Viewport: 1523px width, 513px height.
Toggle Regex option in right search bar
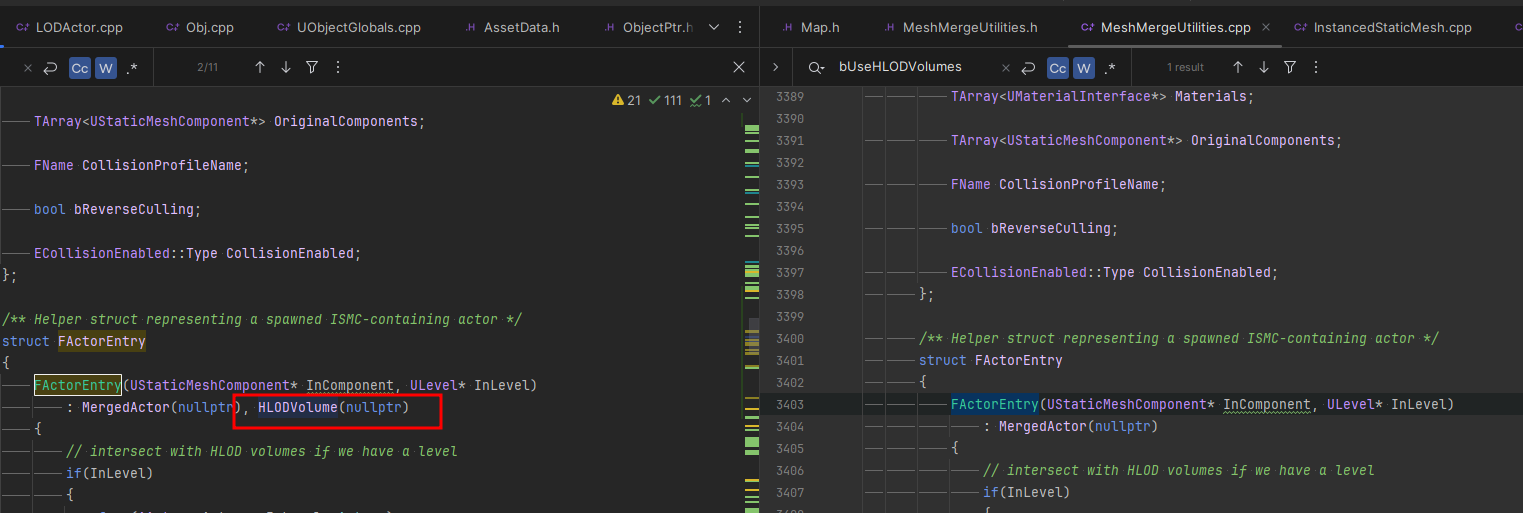coord(1110,68)
